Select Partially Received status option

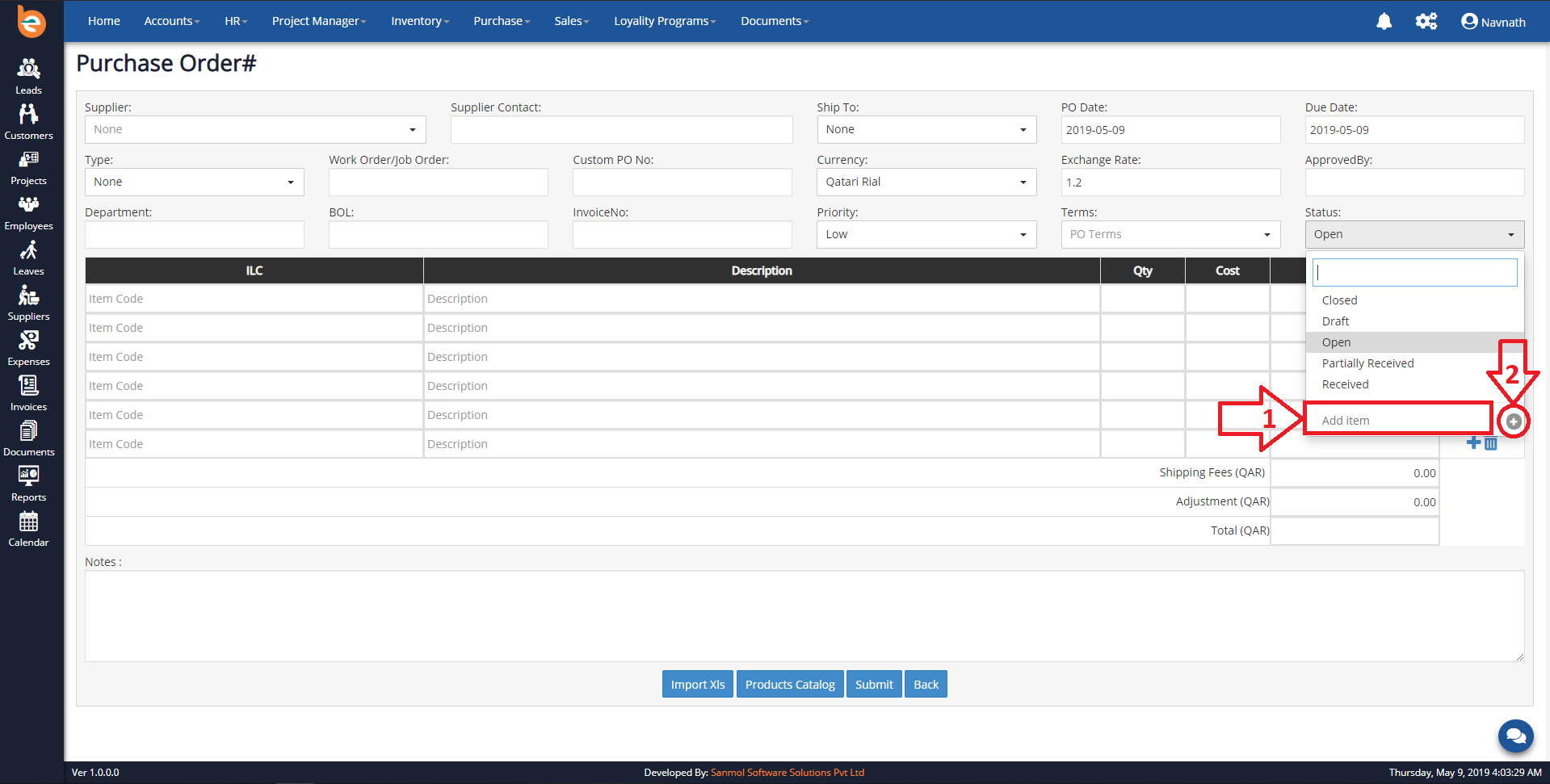[x=1414, y=363]
